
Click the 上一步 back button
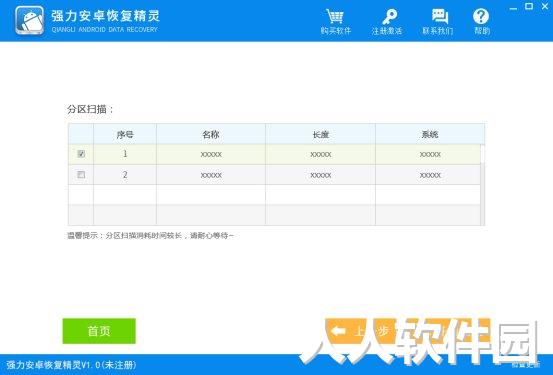pyautogui.click(x=360, y=331)
